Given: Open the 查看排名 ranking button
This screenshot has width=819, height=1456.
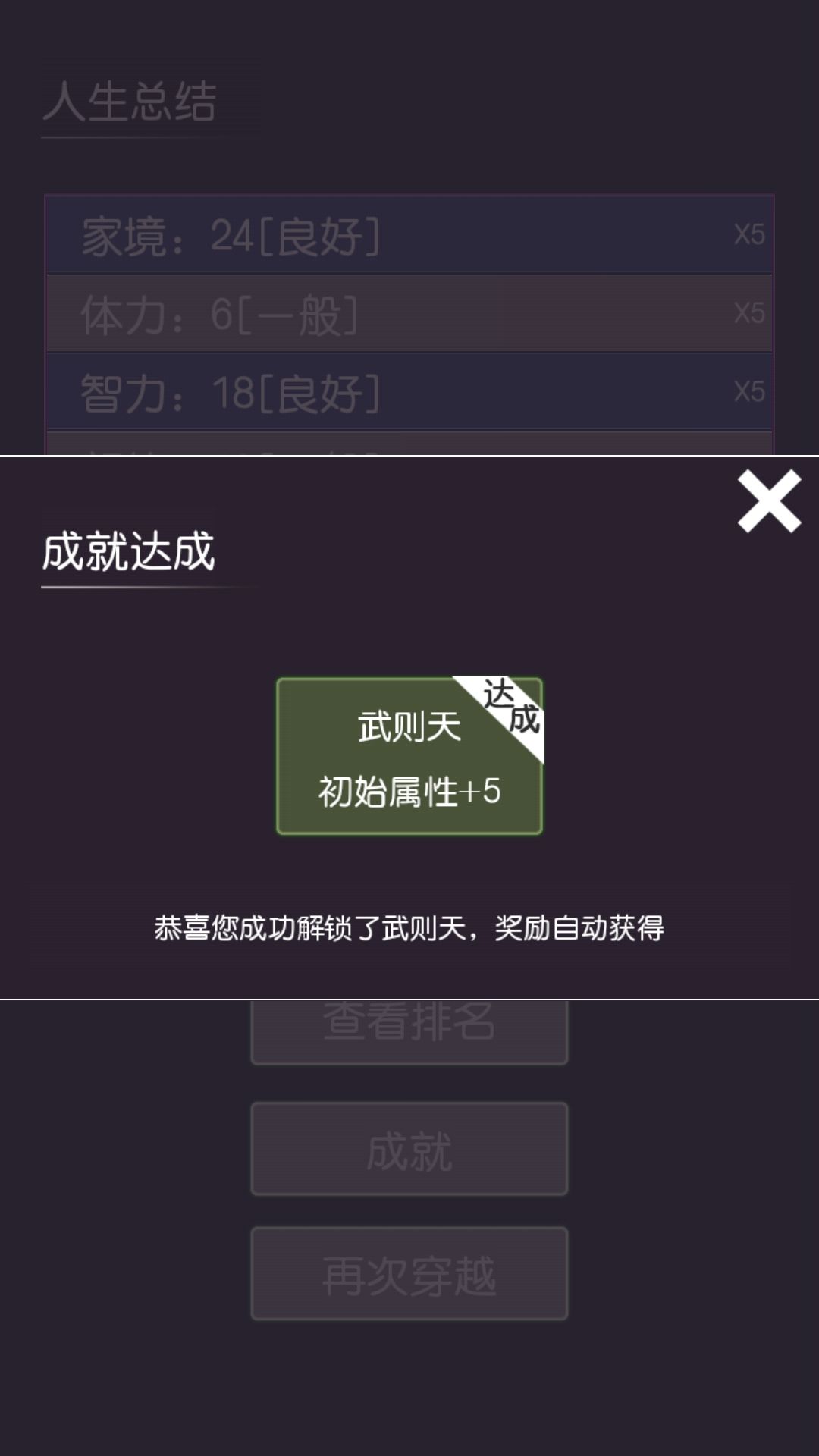Looking at the screenshot, I should (x=409, y=1031).
